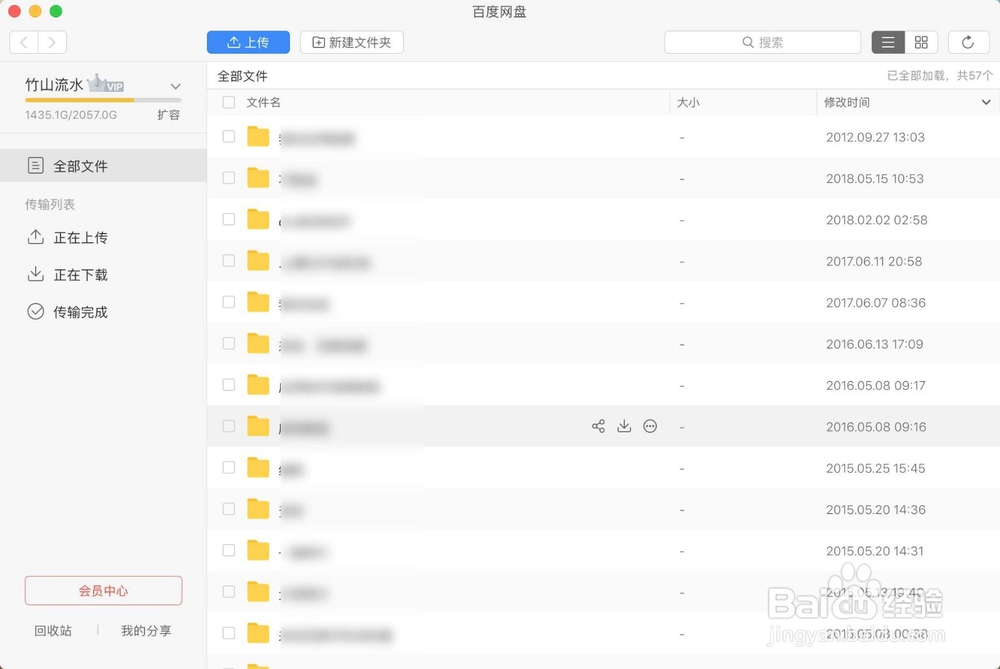Open the 传输完成 list

pos(68,312)
